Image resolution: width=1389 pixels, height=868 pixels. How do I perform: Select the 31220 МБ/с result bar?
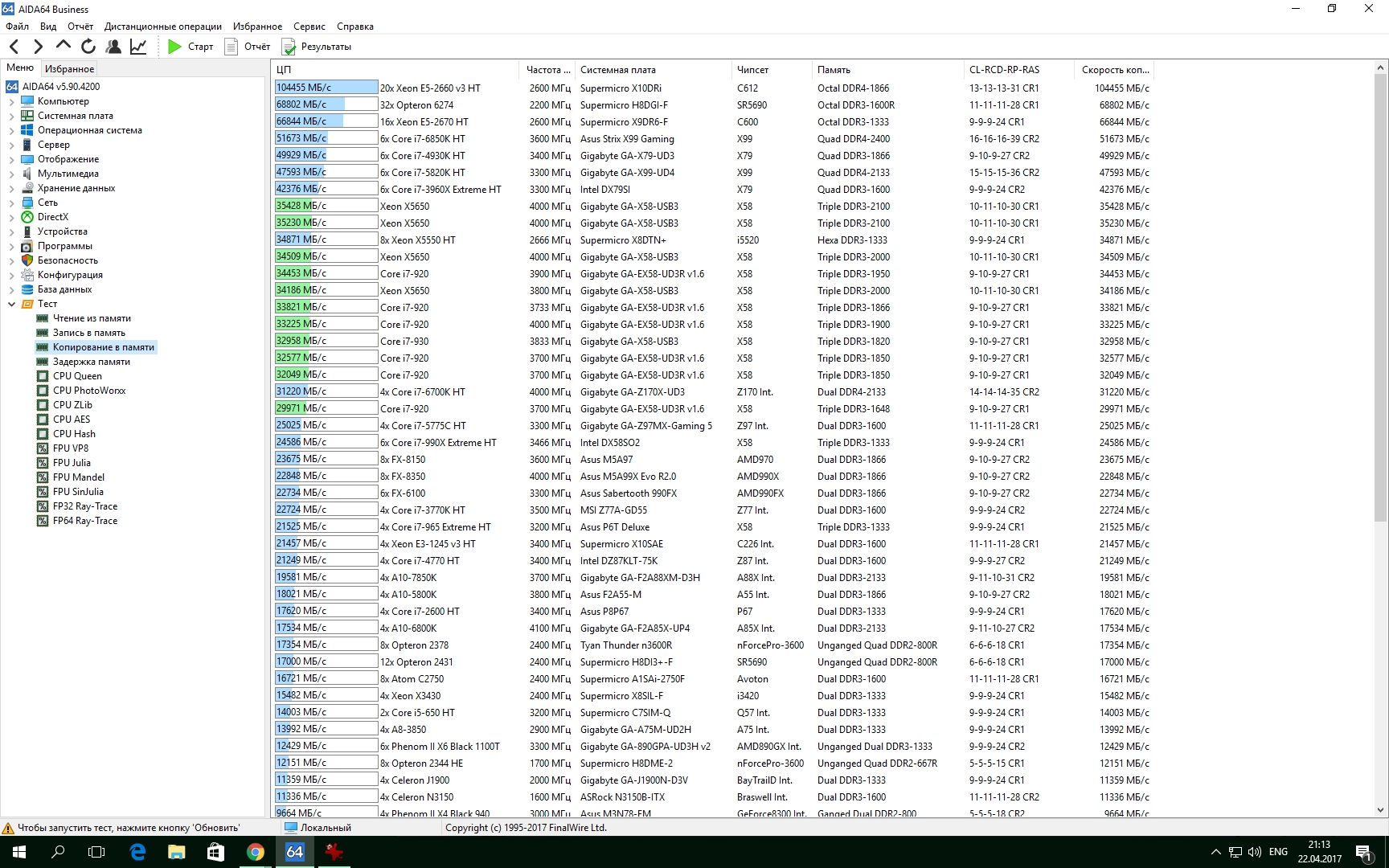click(x=326, y=391)
